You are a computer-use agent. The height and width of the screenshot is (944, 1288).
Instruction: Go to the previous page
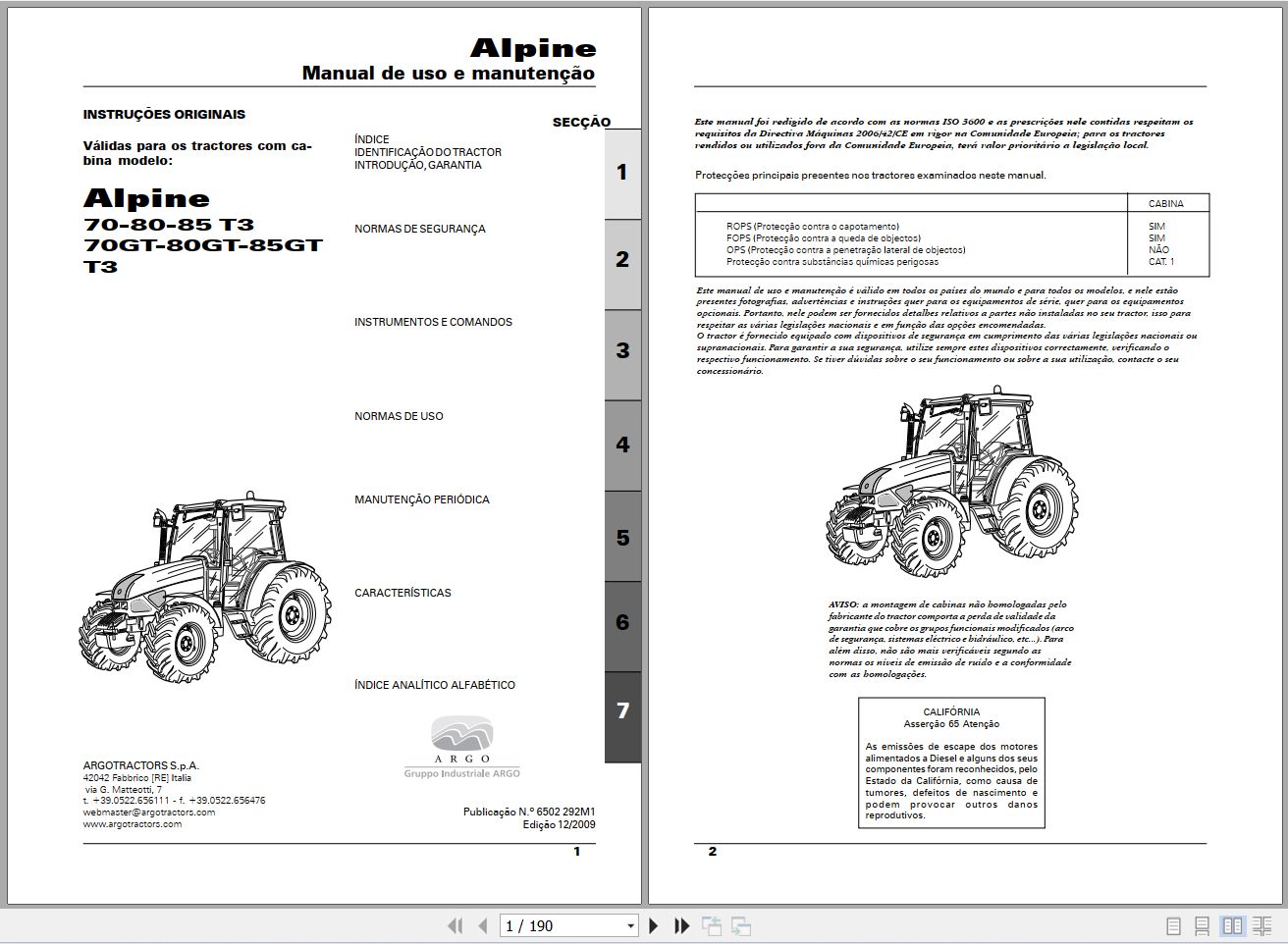482,925
